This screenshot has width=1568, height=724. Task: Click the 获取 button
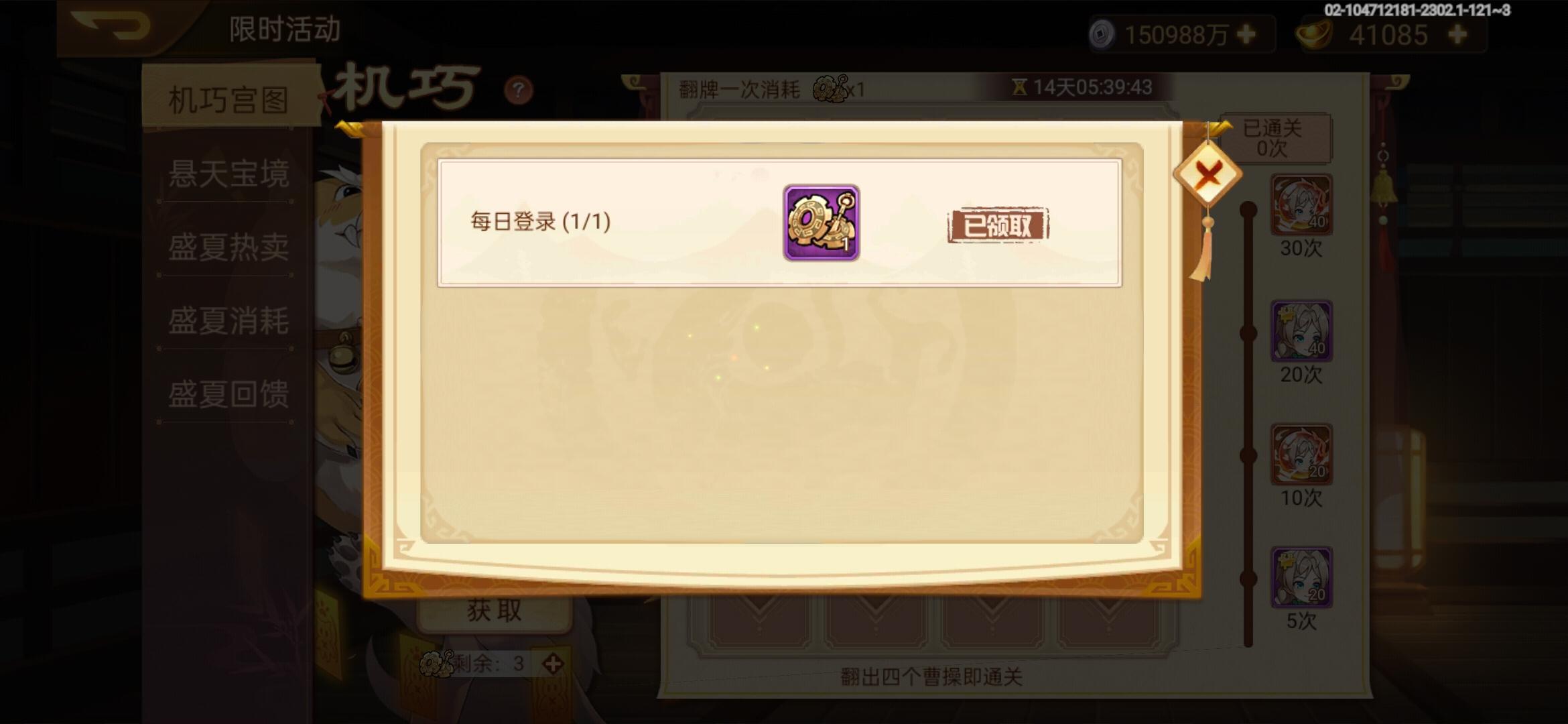click(x=495, y=611)
